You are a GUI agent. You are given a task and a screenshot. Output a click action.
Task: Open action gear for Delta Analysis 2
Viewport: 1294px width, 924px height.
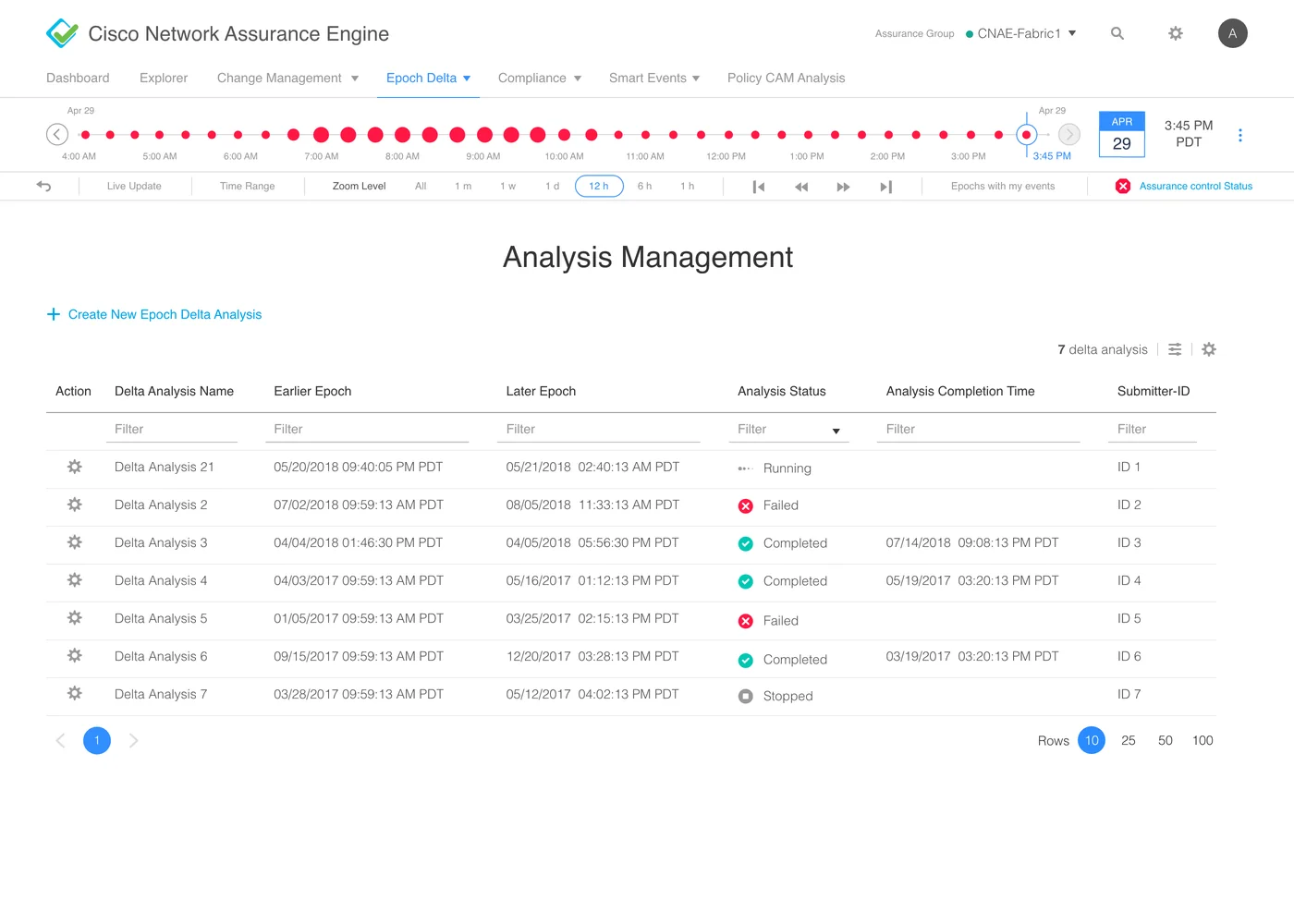[x=75, y=505]
